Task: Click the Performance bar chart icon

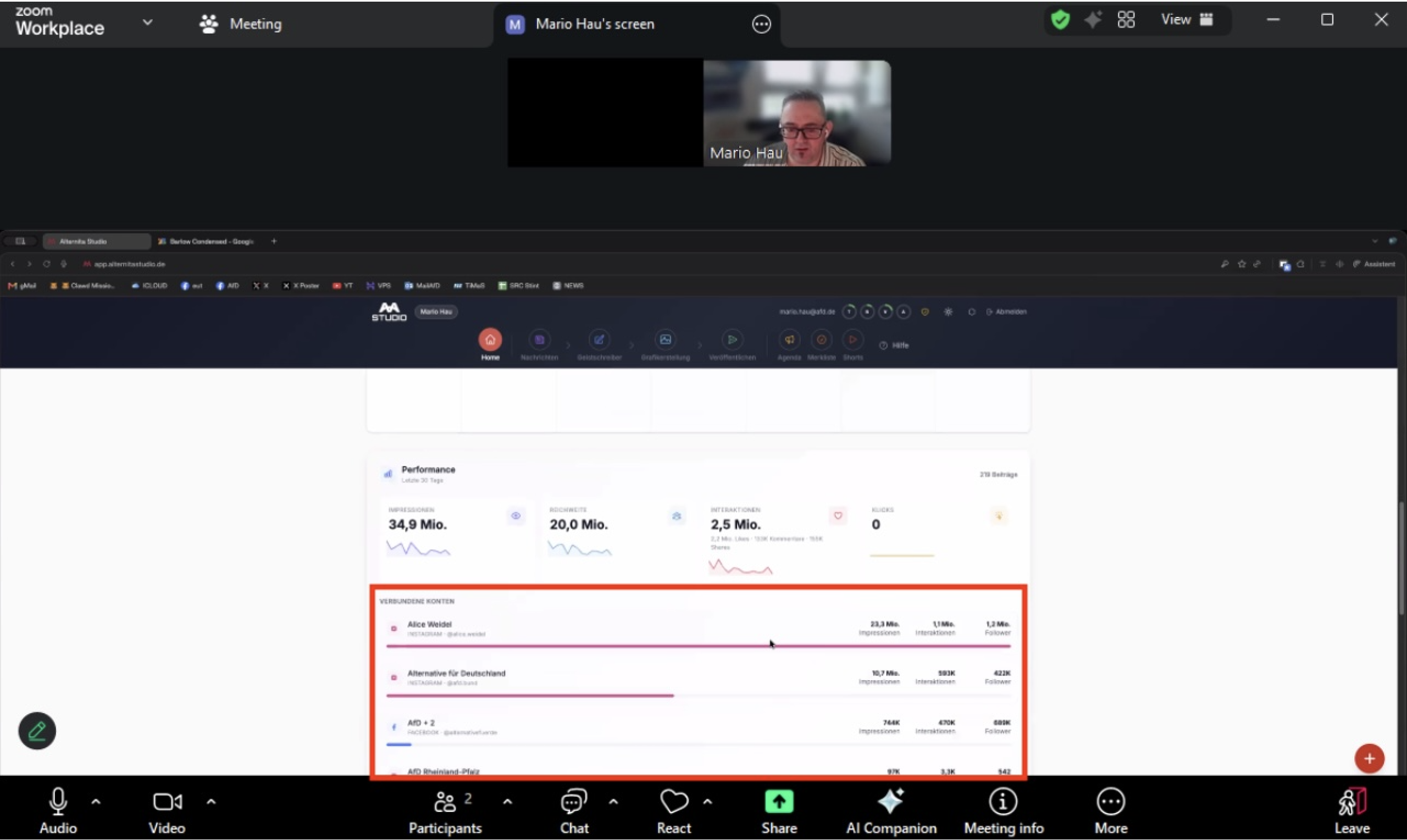Action: pyautogui.click(x=388, y=474)
